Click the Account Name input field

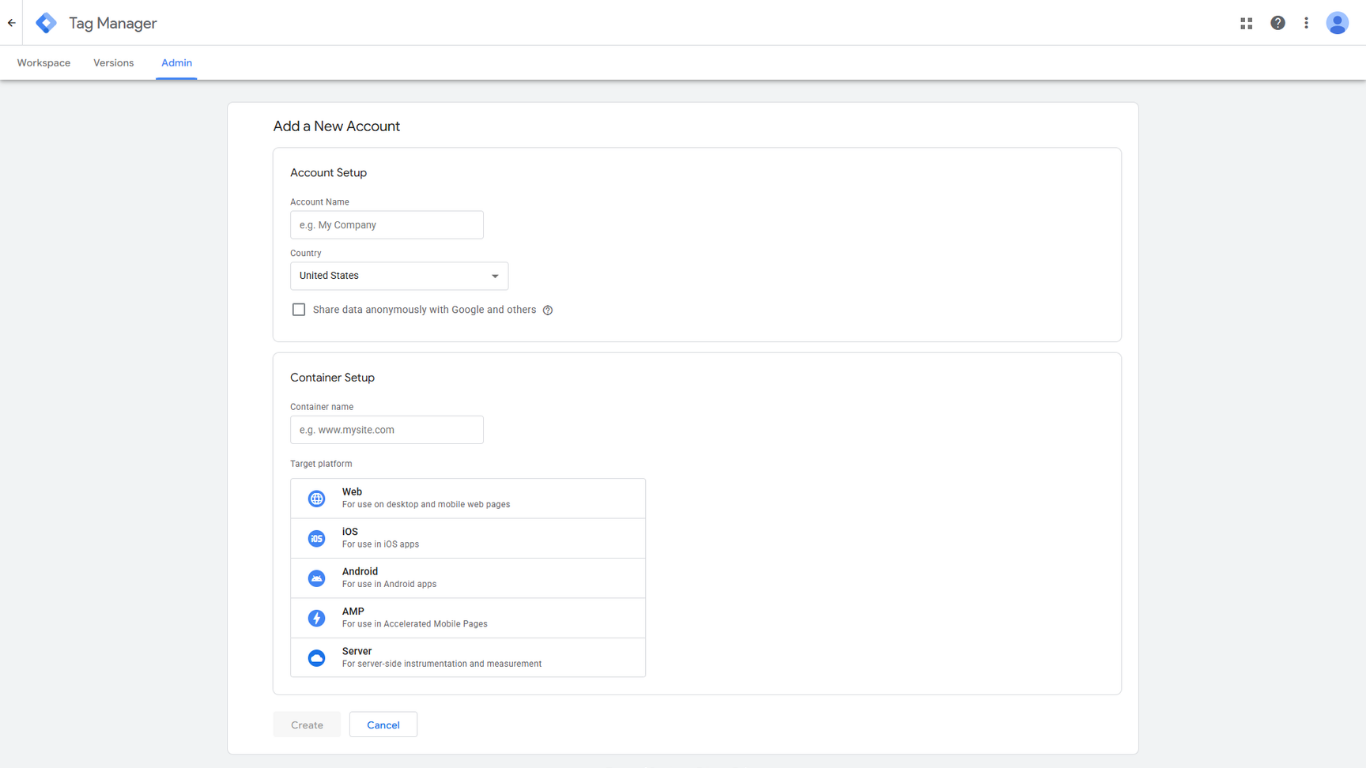click(386, 224)
